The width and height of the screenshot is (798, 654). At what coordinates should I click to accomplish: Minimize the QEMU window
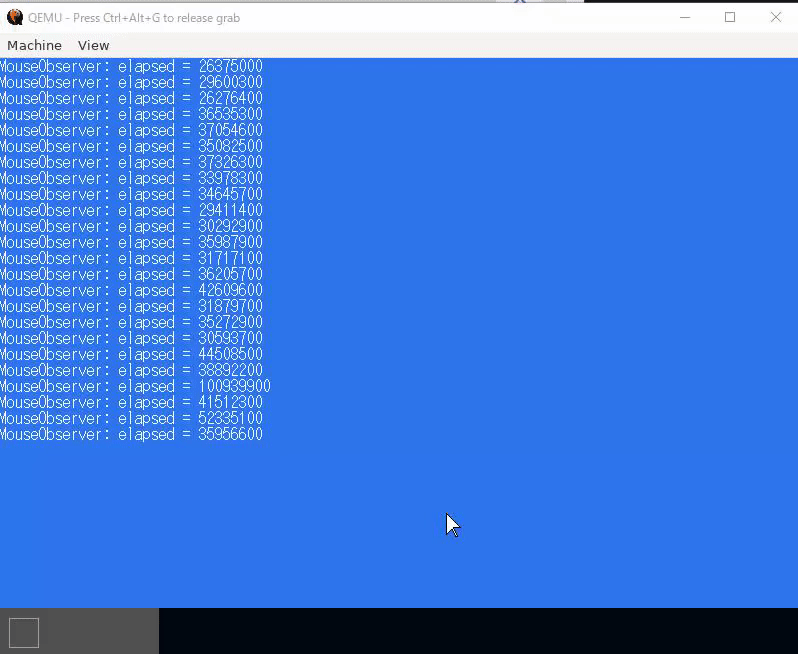click(685, 17)
